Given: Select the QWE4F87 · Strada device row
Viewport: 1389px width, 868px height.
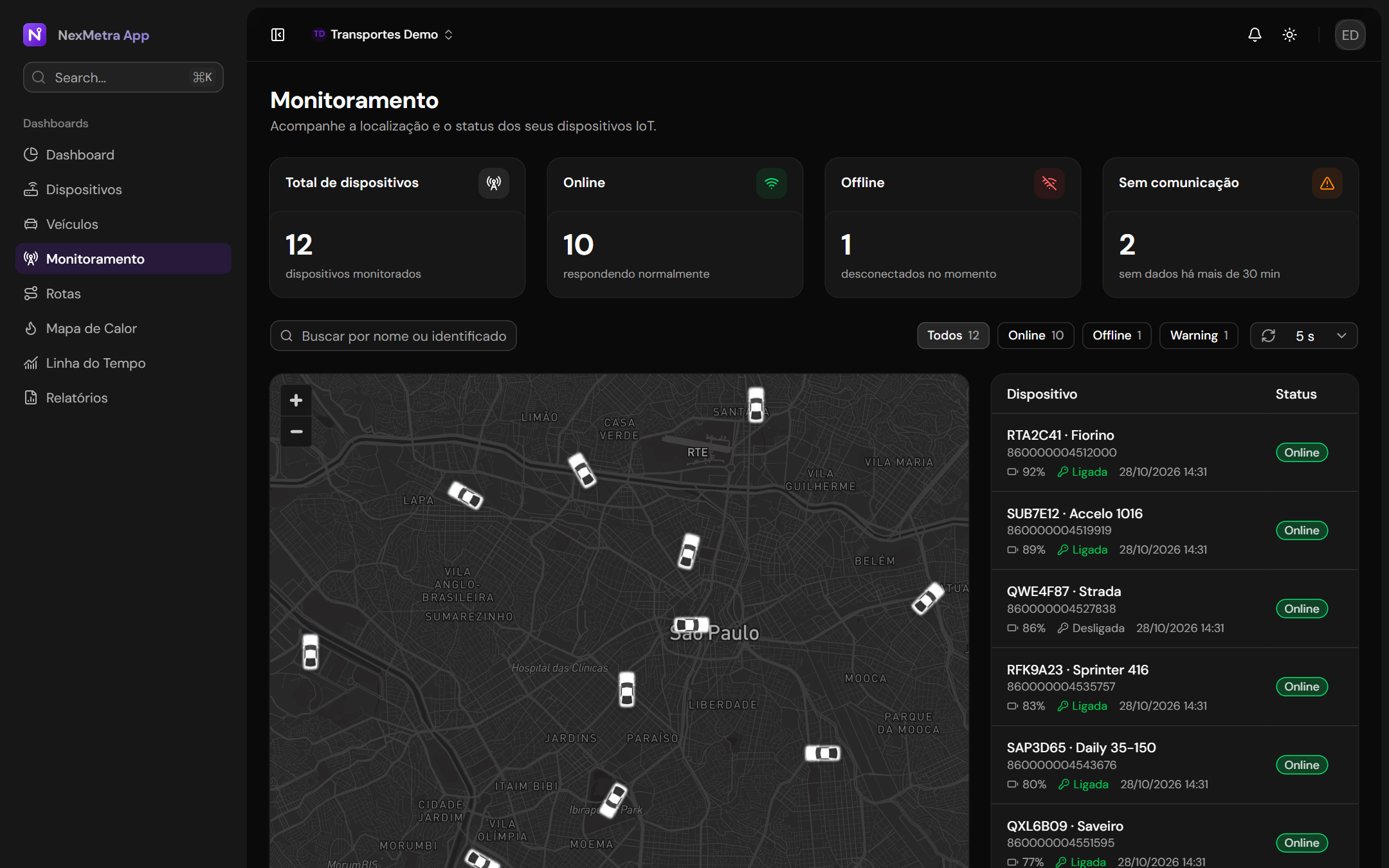Looking at the screenshot, I should point(1174,609).
